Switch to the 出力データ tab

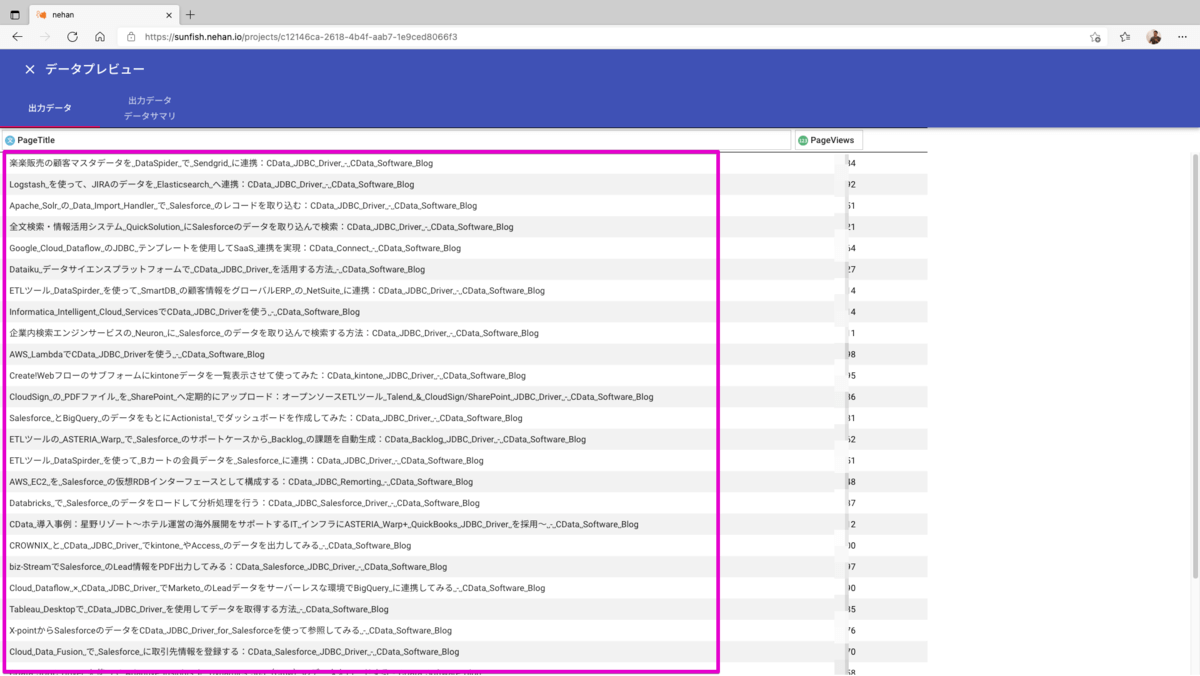(x=50, y=108)
